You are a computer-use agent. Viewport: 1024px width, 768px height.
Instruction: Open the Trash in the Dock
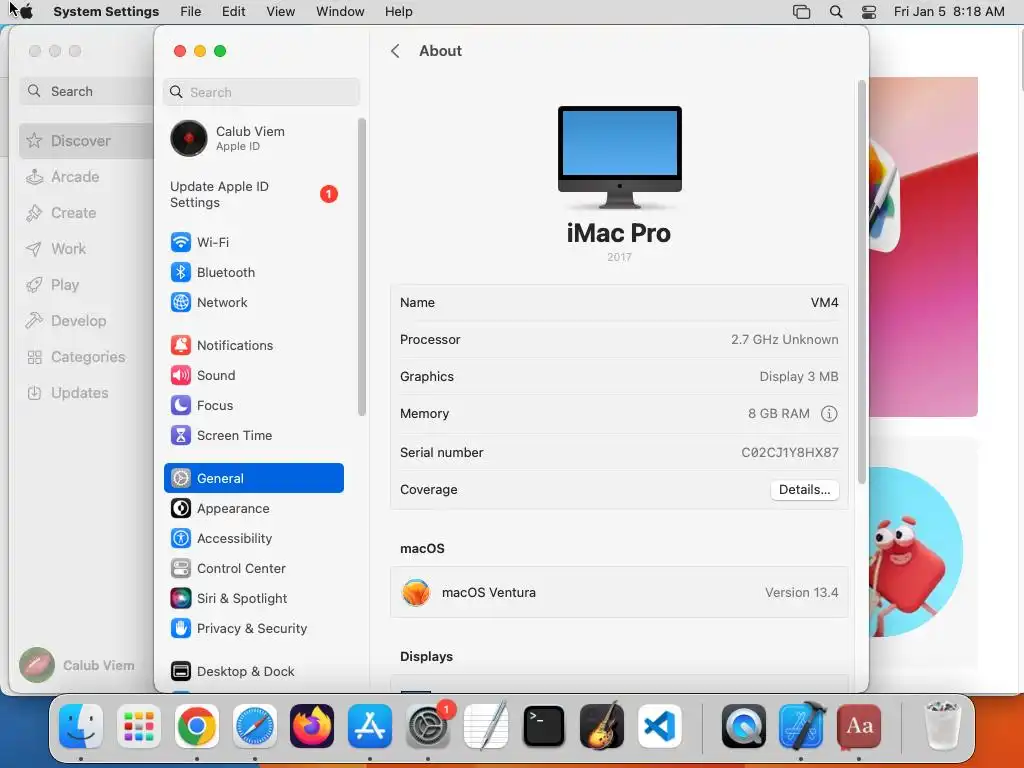tap(944, 726)
